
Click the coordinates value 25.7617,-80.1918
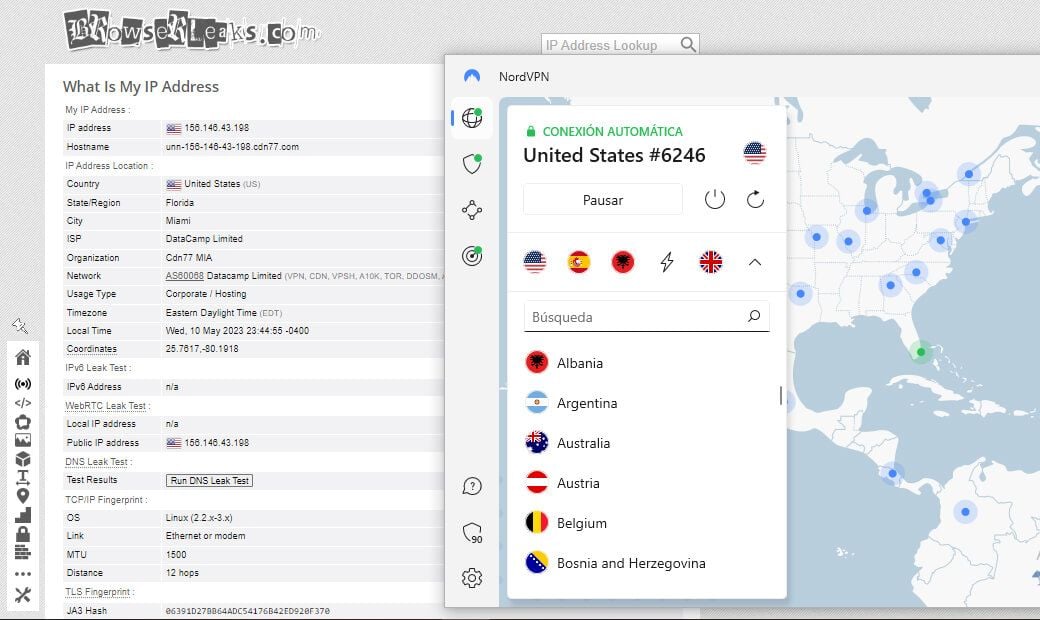(x=202, y=349)
